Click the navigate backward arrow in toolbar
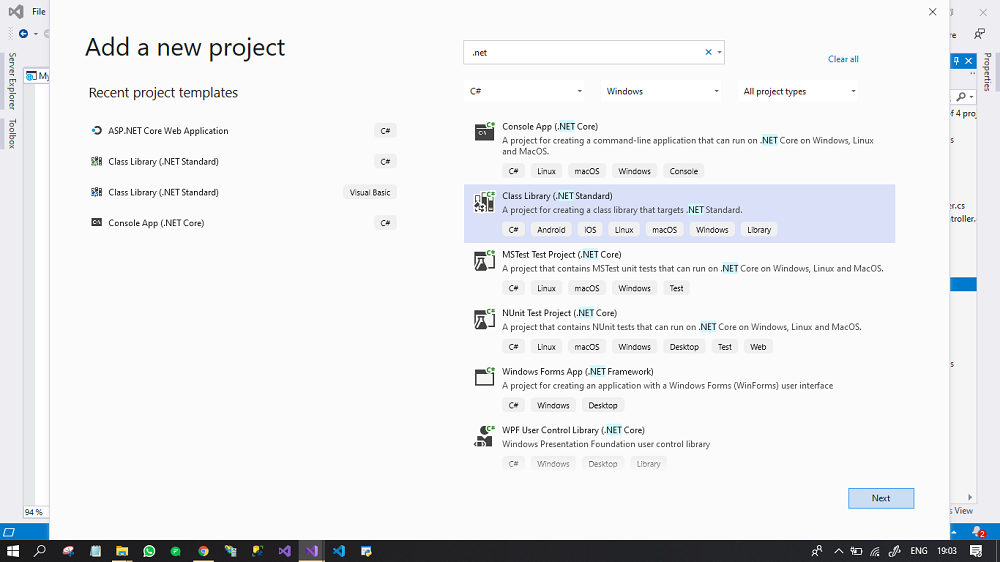Viewport: 1000px width, 562px height. pyautogui.click(x=24, y=34)
